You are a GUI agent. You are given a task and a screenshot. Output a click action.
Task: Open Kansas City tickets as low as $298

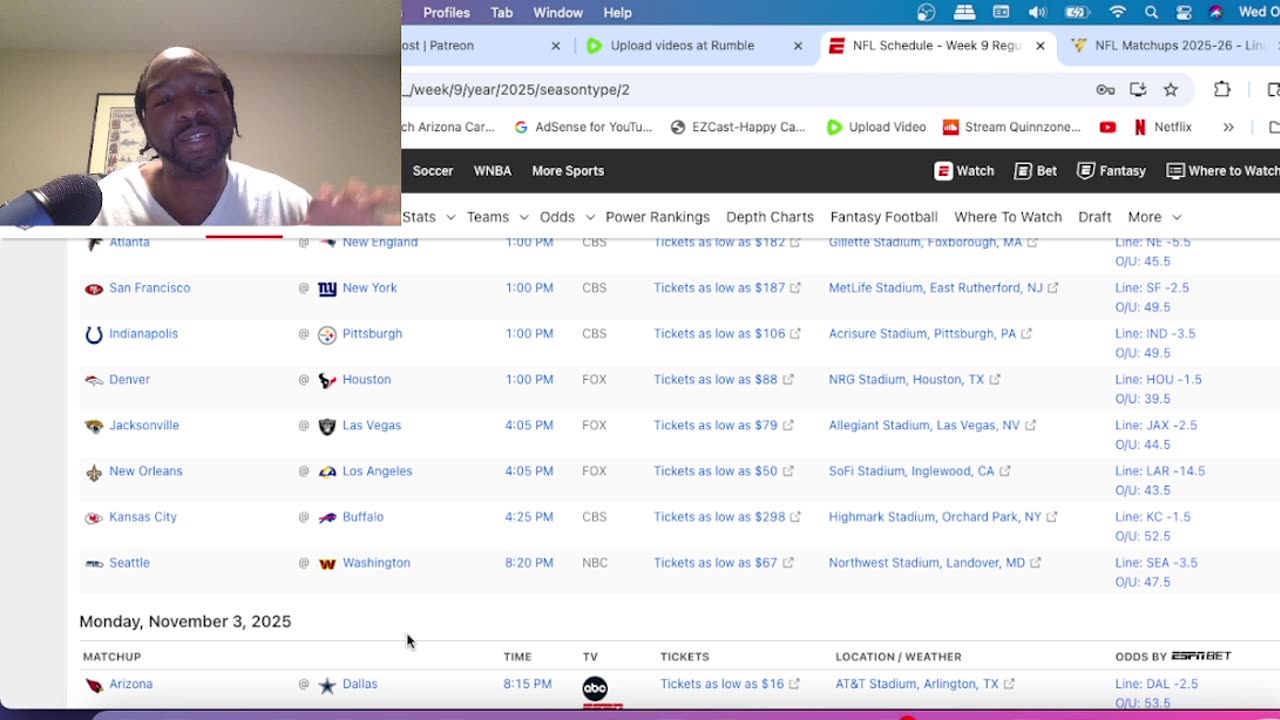(x=727, y=517)
